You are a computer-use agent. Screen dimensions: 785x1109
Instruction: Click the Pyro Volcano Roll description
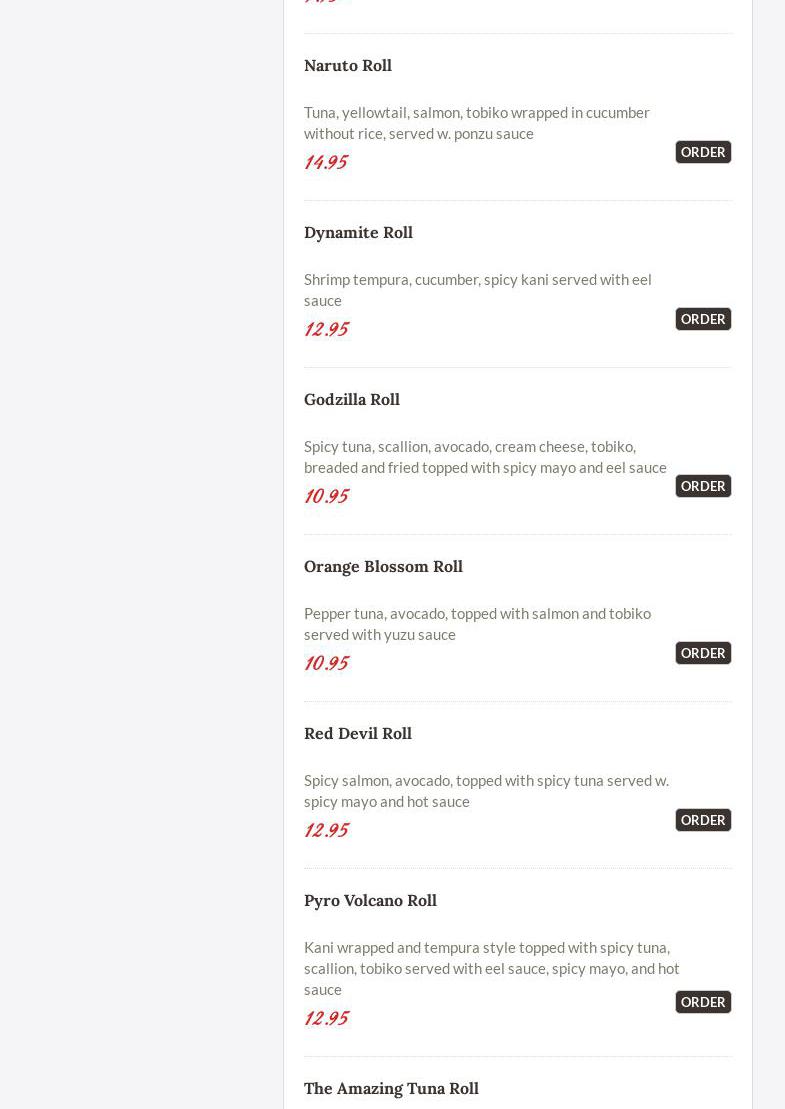(491, 967)
